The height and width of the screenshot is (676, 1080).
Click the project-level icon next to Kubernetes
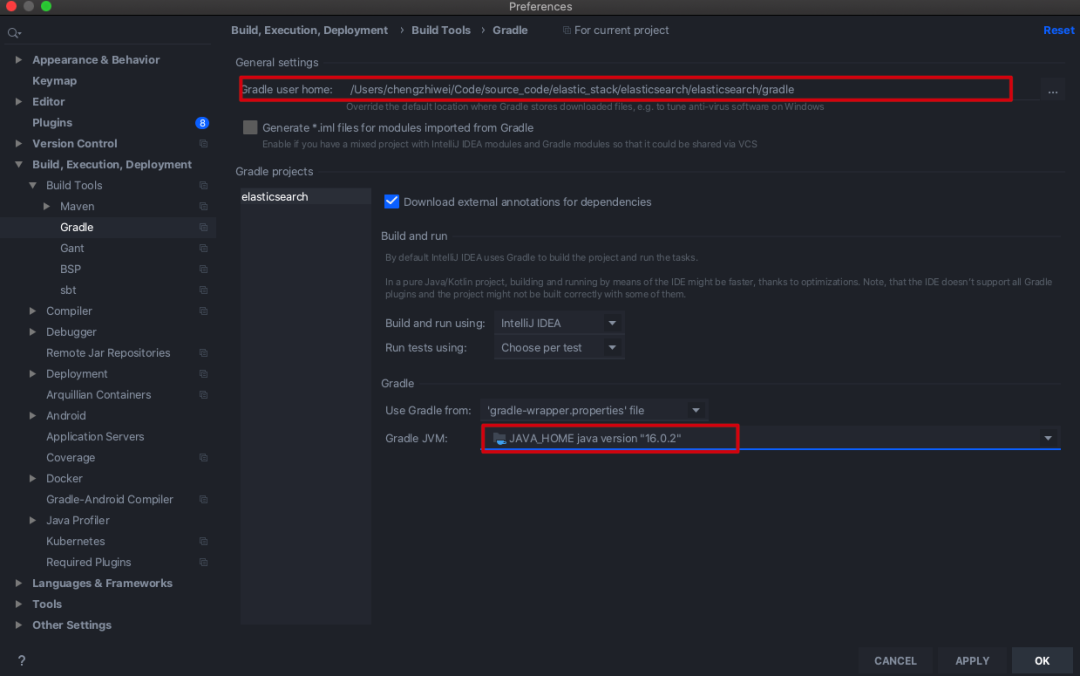[x=203, y=541]
